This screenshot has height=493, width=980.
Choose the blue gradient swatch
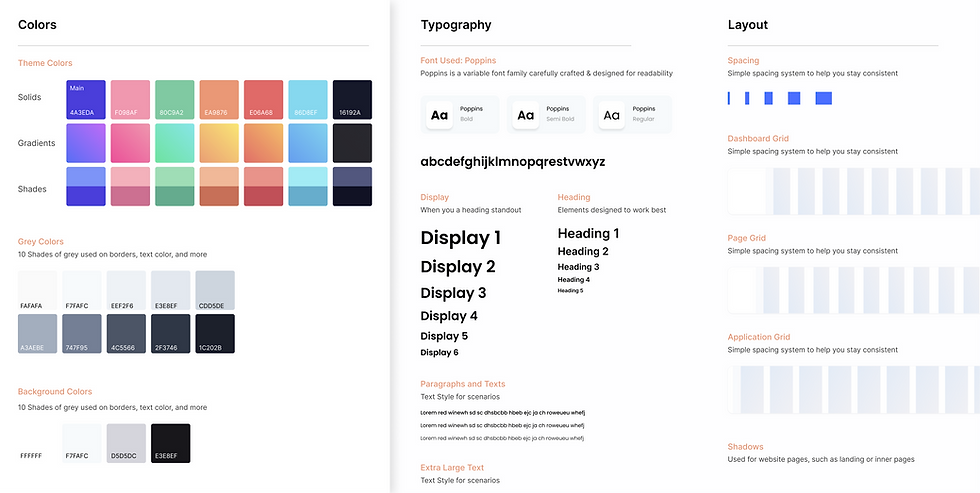pyautogui.click(x=308, y=143)
